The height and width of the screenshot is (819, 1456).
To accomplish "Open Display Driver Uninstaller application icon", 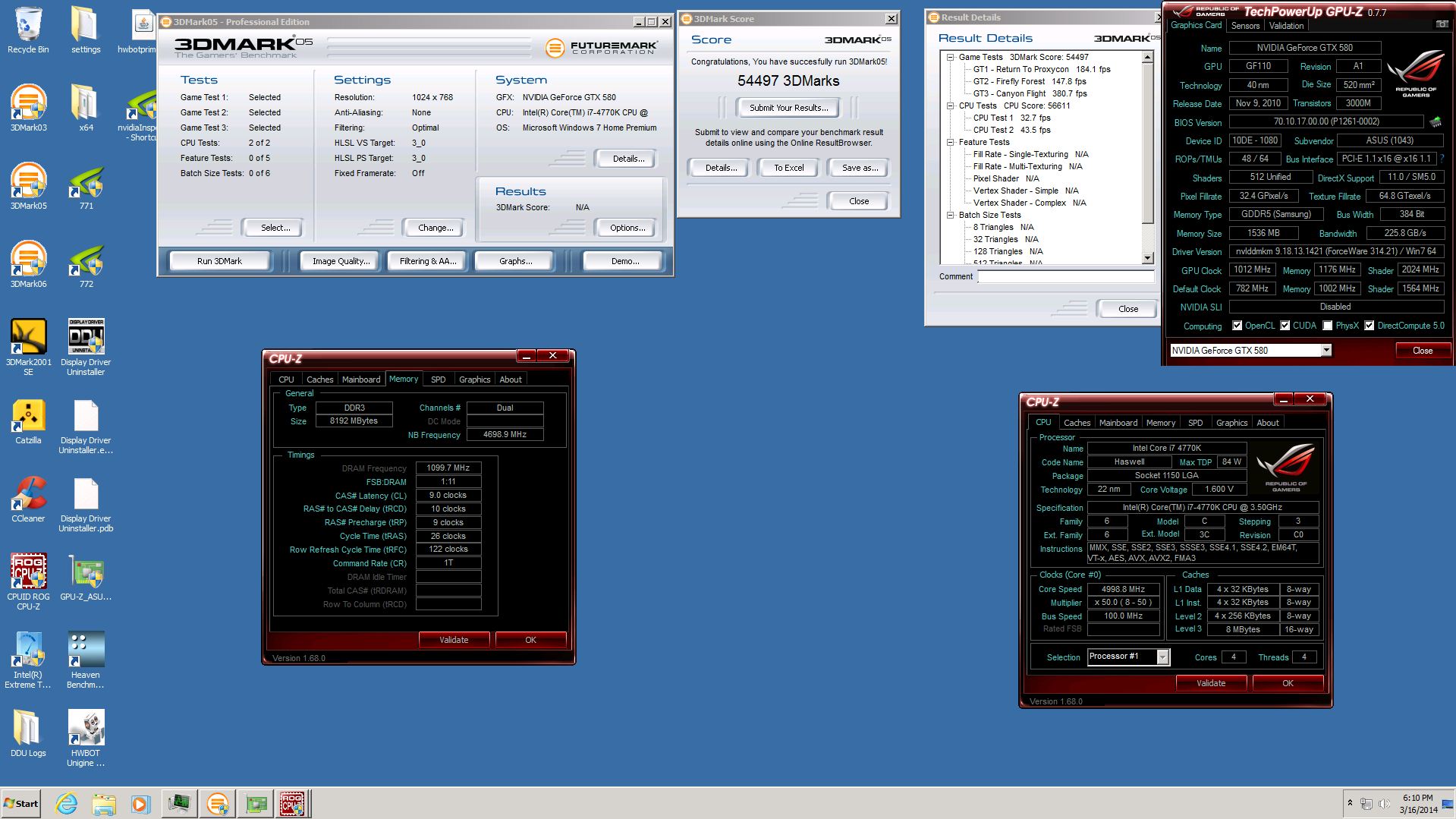I will [86, 347].
